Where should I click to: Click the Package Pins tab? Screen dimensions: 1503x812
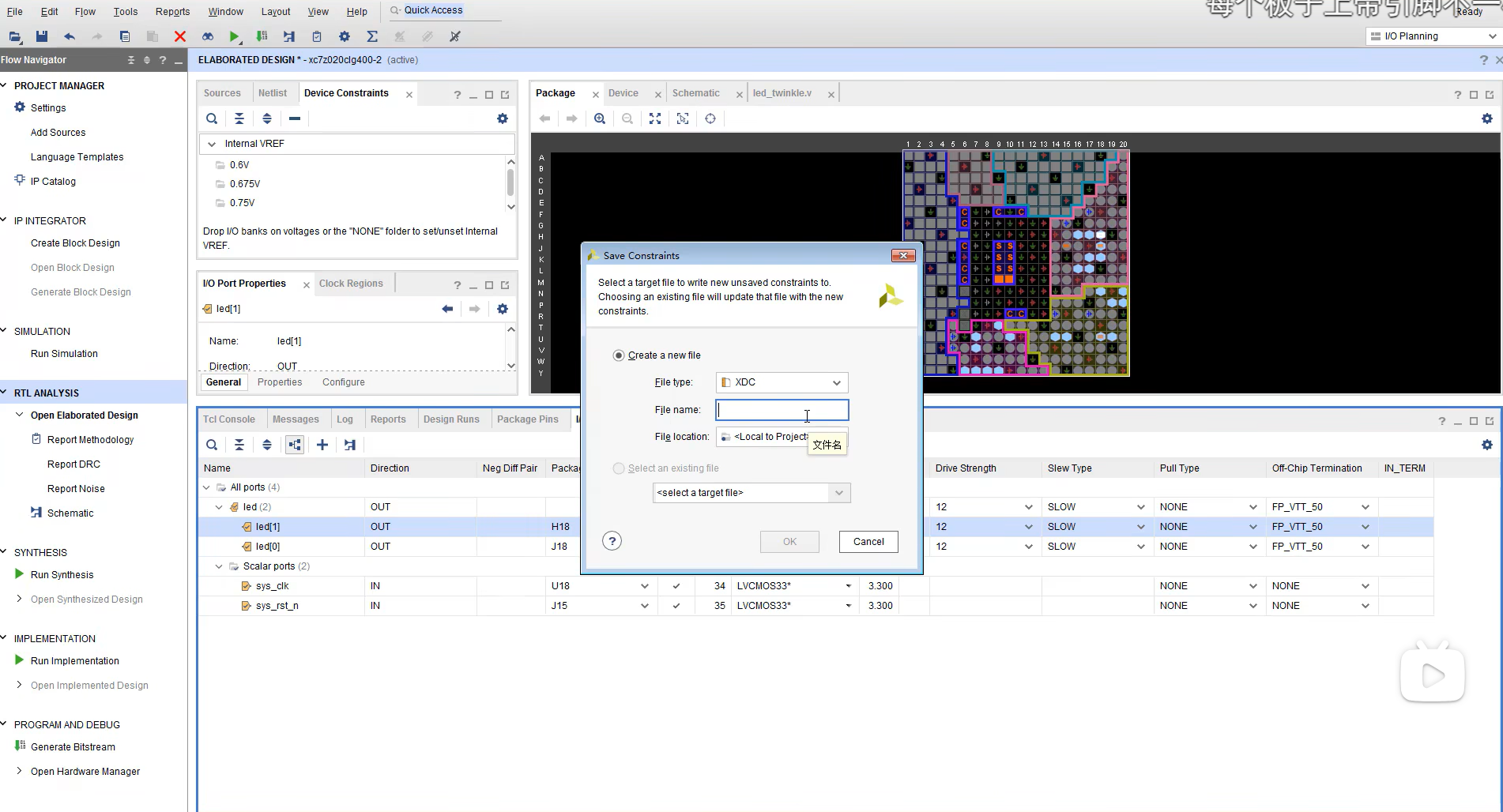pos(528,419)
